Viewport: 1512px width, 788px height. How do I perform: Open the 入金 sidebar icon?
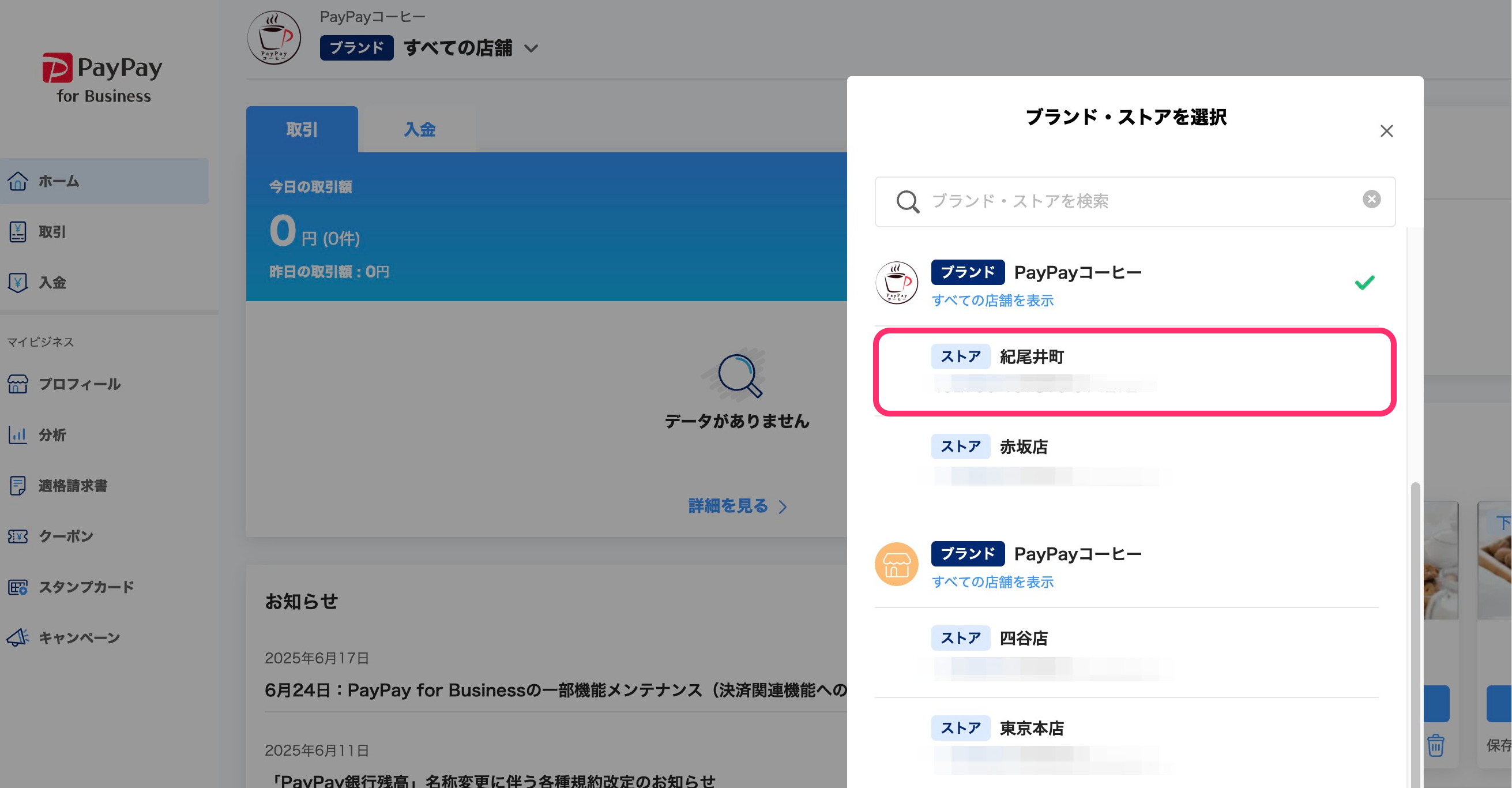(x=18, y=283)
